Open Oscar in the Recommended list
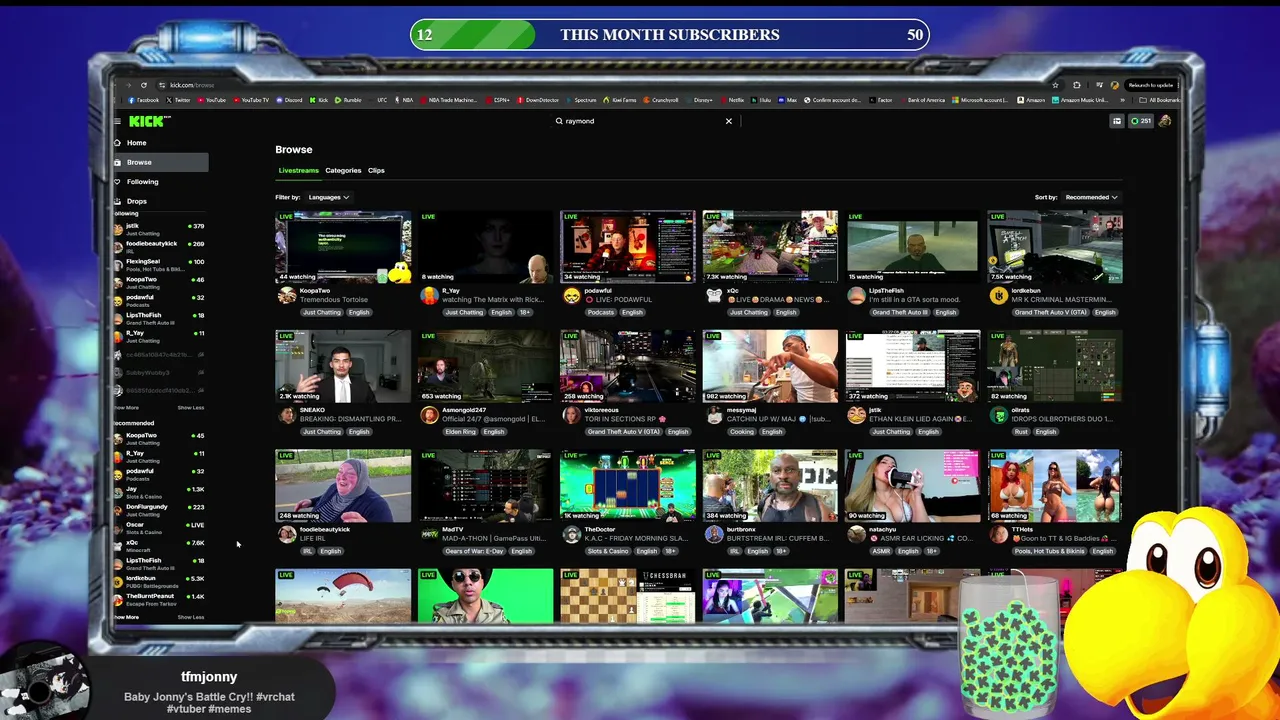The image size is (1280, 720). tap(160, 528)
